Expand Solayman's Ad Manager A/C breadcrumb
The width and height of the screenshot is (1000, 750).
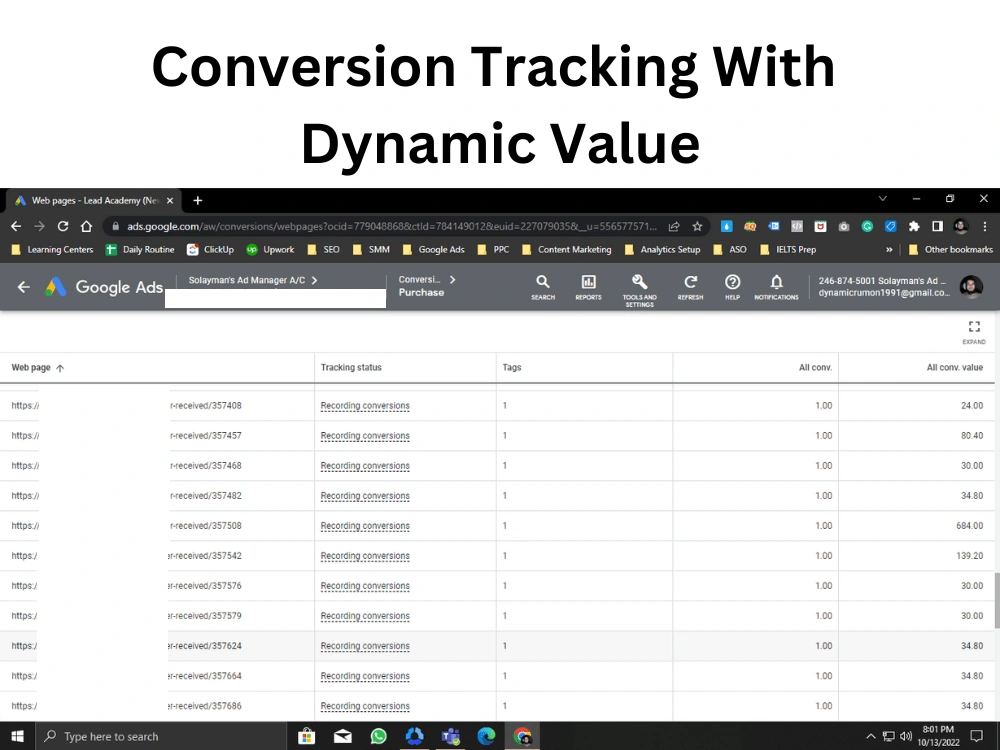click(253, 280)
